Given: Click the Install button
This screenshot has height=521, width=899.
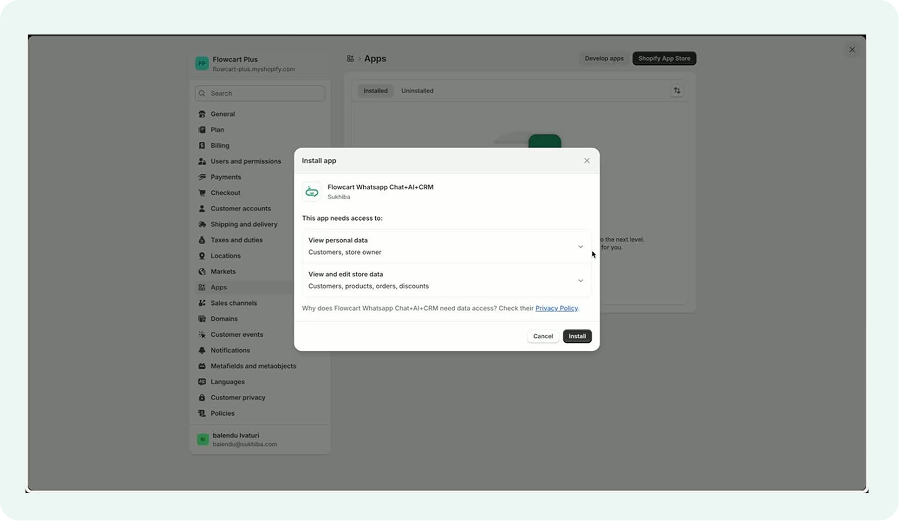Looking at the screenshot, I should pos(577,336).
